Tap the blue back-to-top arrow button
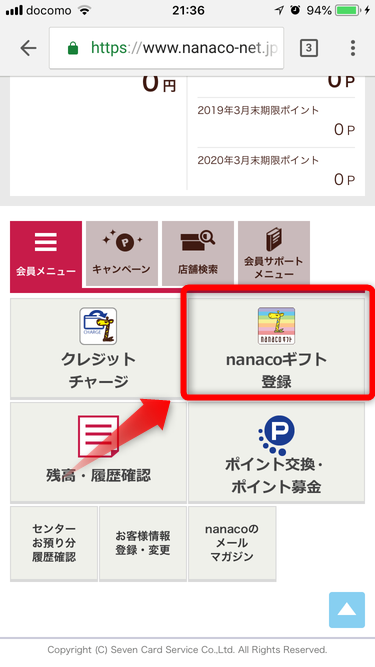Image resolution: width=375 pixels, height=667 pixels. [347, 610]
